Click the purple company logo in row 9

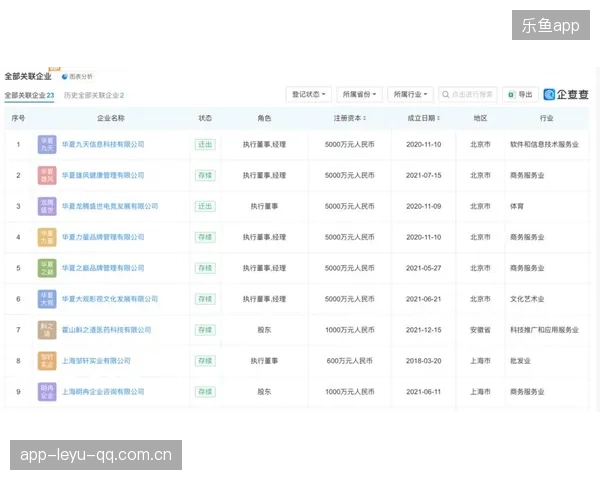[47, 392]
